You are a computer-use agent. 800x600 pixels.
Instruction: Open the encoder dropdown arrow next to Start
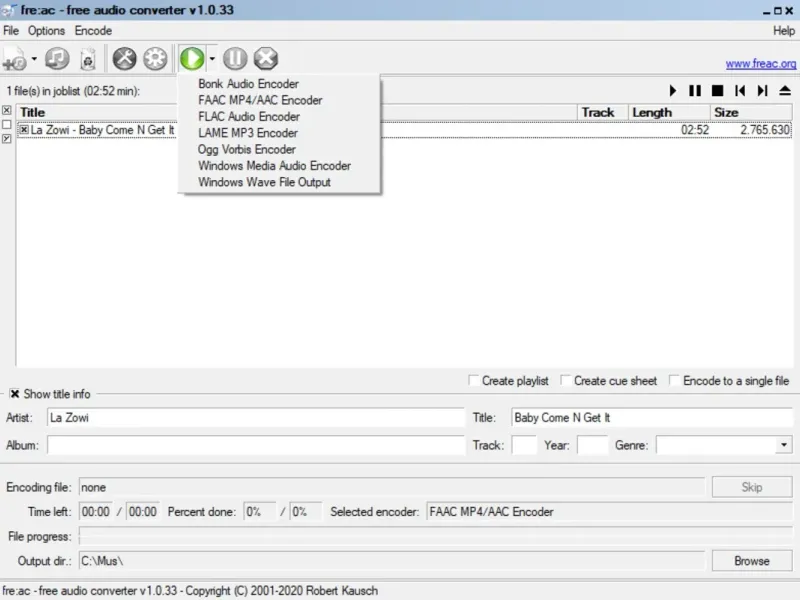click(212, 59)
